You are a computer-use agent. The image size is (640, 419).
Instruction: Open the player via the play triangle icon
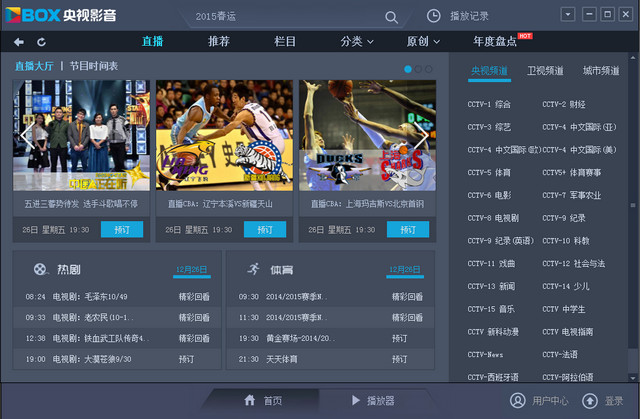(x=356, y=400)
